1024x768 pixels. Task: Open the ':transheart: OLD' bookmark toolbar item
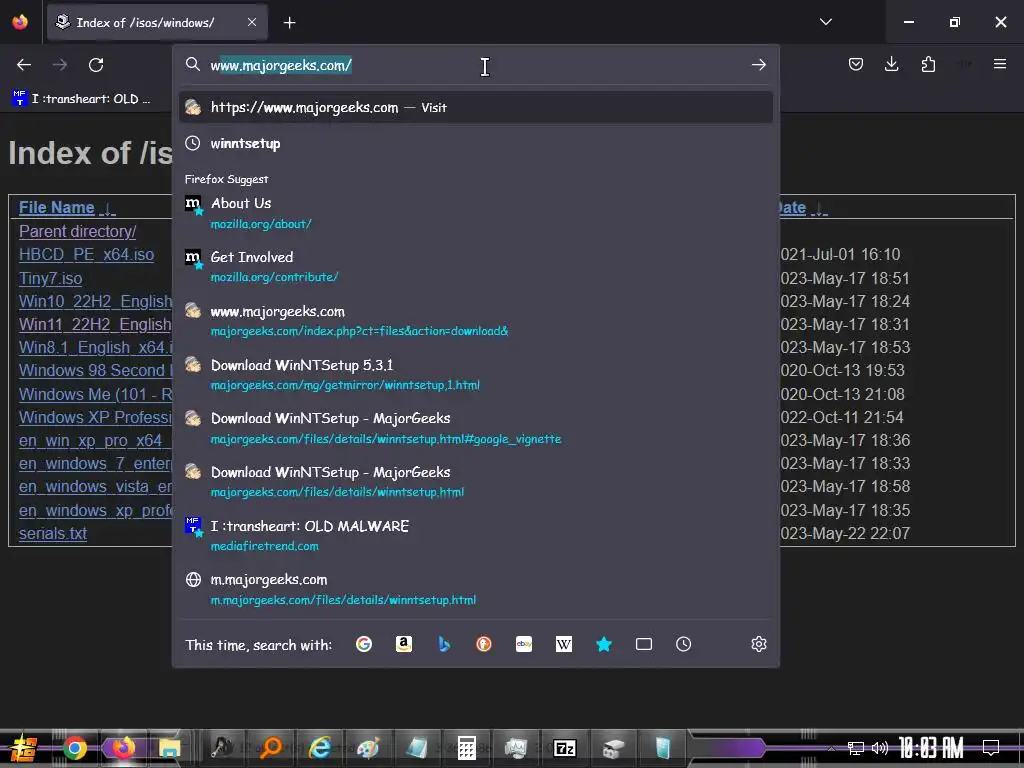(81, 99)
